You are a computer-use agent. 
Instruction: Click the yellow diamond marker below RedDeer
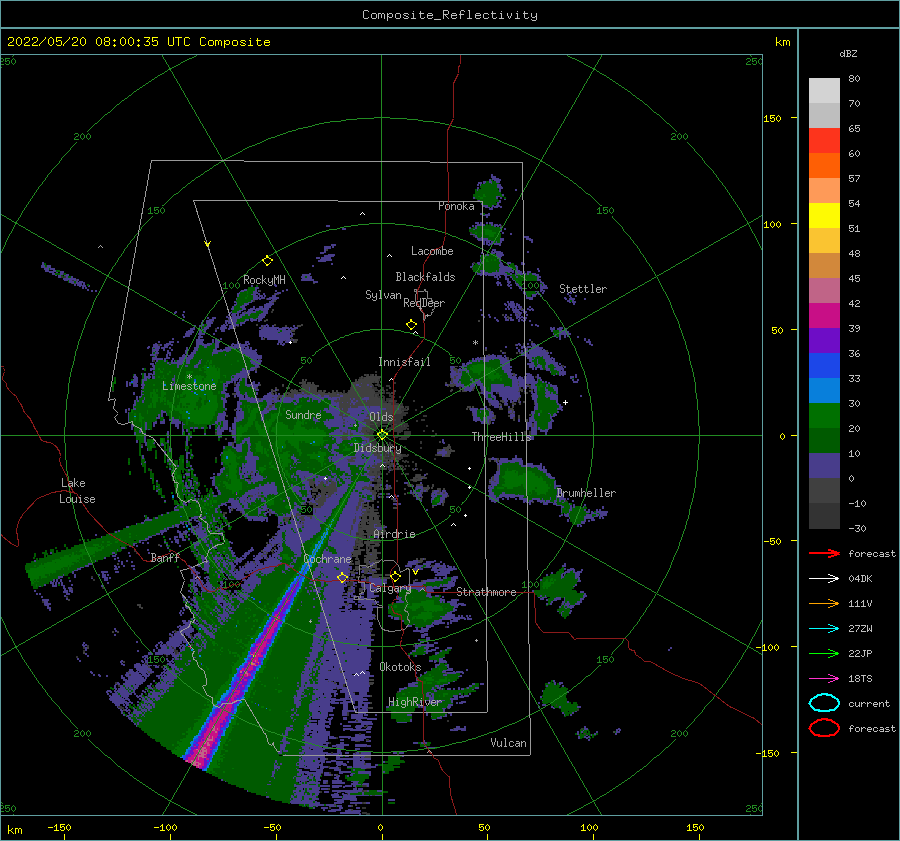point(412,325)
